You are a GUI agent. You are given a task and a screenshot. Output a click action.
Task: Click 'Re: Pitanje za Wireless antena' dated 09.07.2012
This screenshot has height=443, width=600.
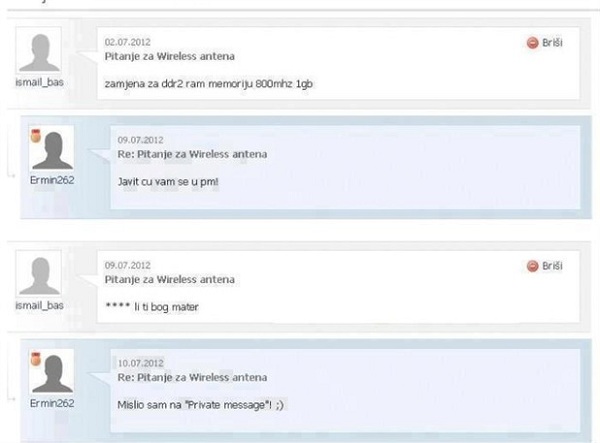[x=192, y=155]
